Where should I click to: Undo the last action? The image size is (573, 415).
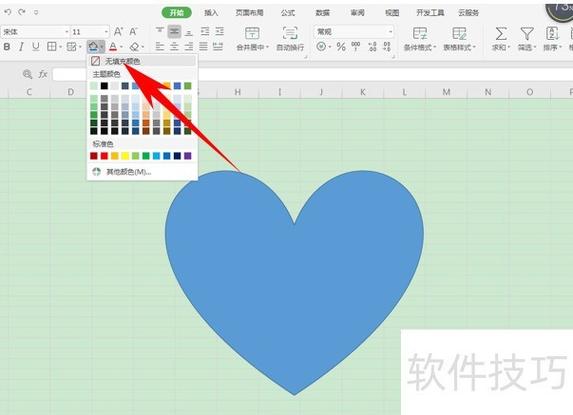click(x=8, y=12)
